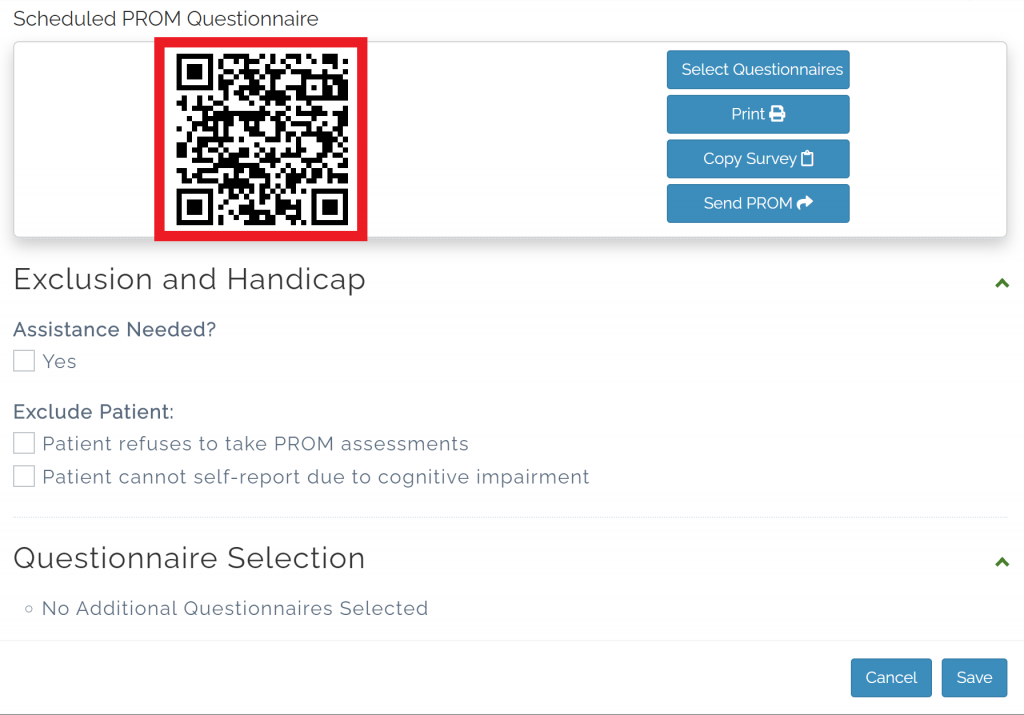Click the Print button text
The height and width of the screenshot is (715, 1024).
click(748, 114)
